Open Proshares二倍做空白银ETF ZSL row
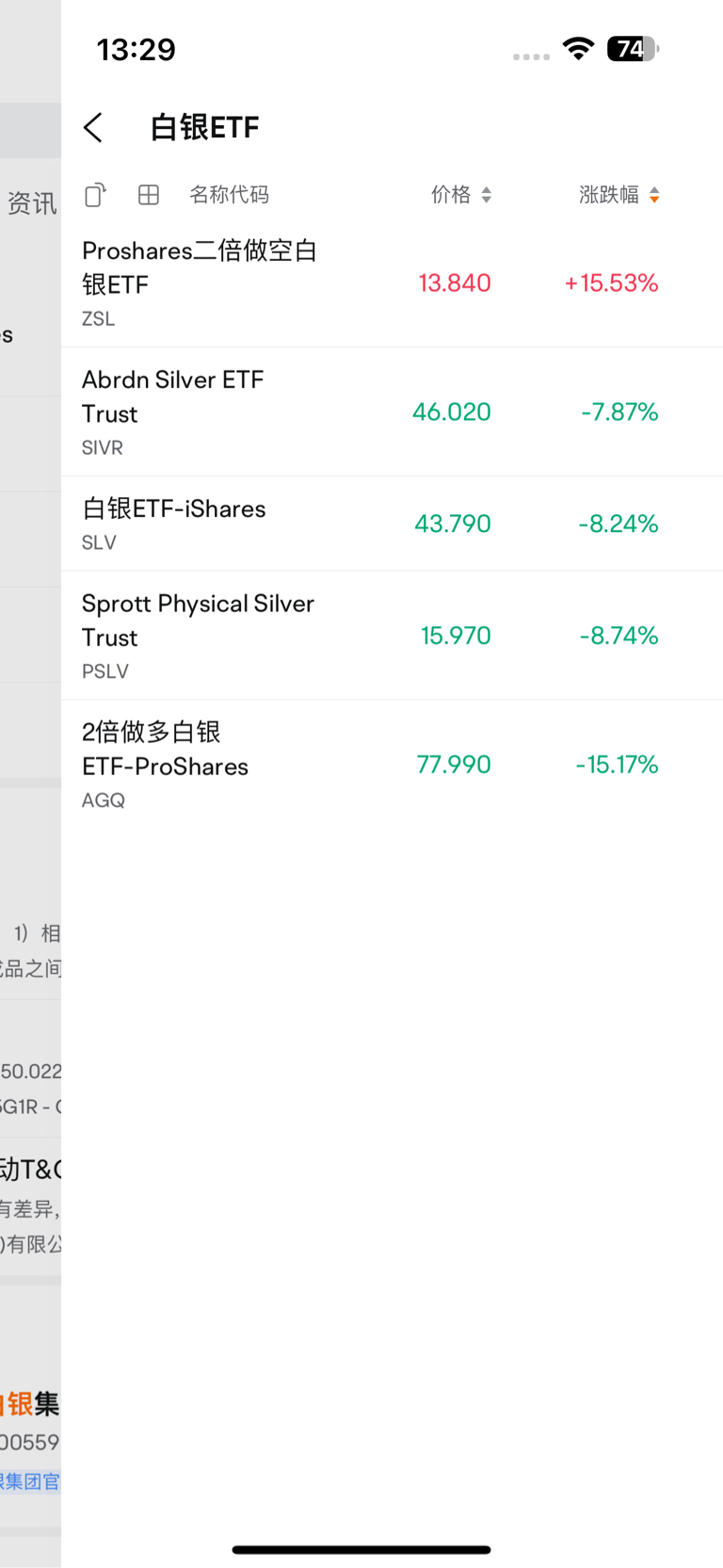Viewport: 723px width, 1568px height. [x=200, y=283]
